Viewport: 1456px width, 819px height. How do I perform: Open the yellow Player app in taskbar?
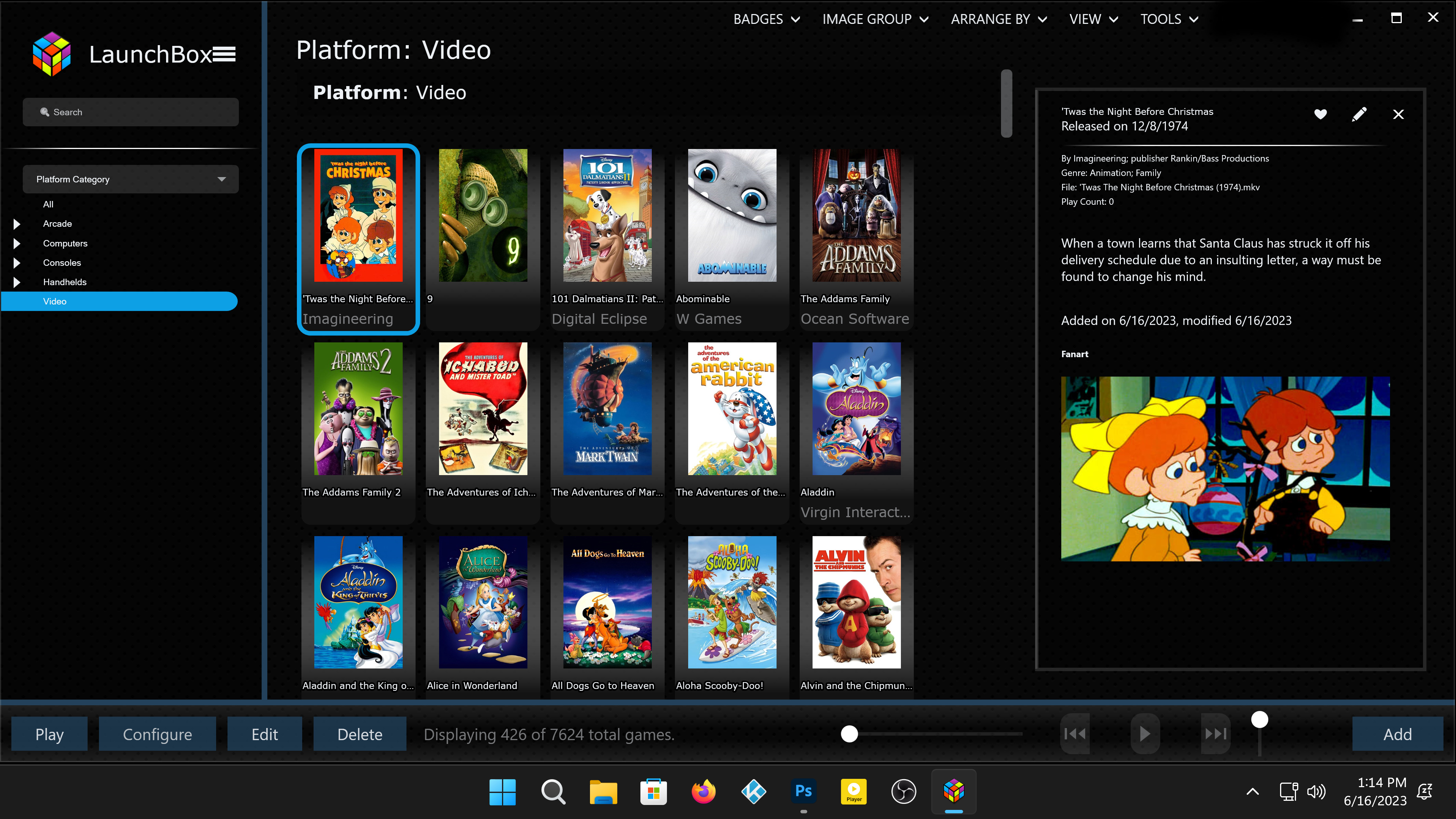pos(854,792)
